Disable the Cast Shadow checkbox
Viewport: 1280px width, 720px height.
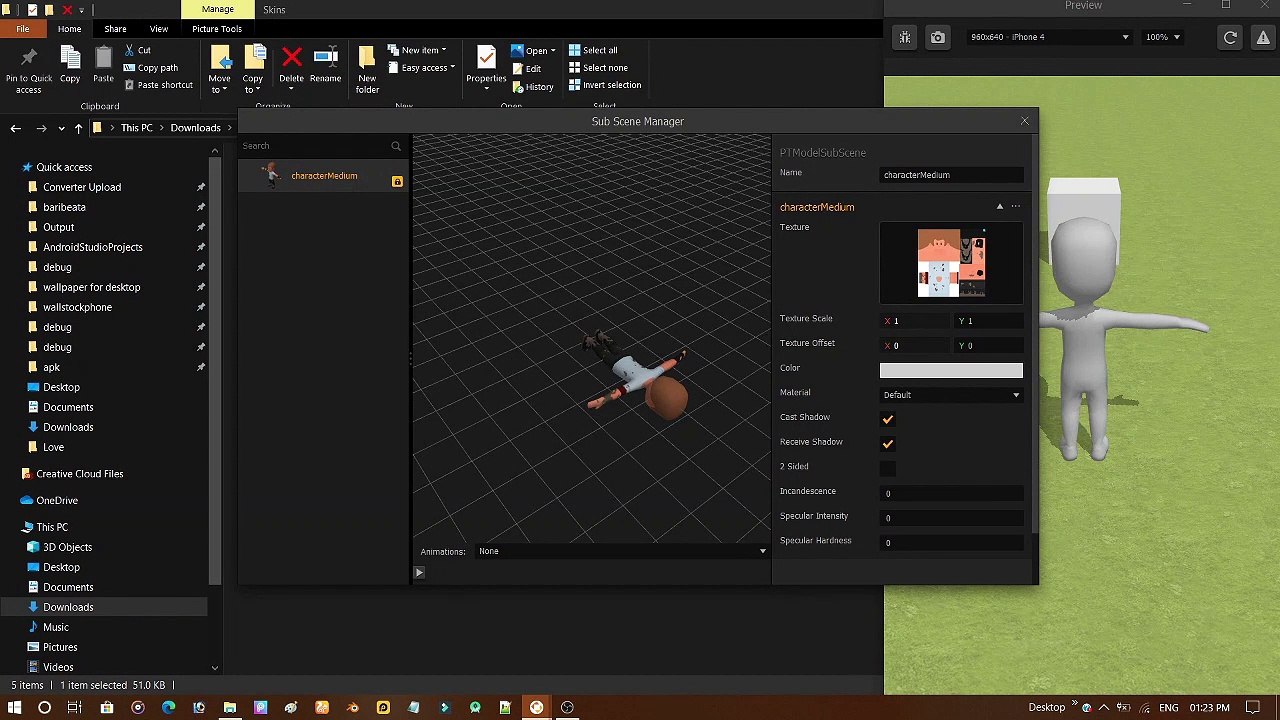[x=888, y=419]
